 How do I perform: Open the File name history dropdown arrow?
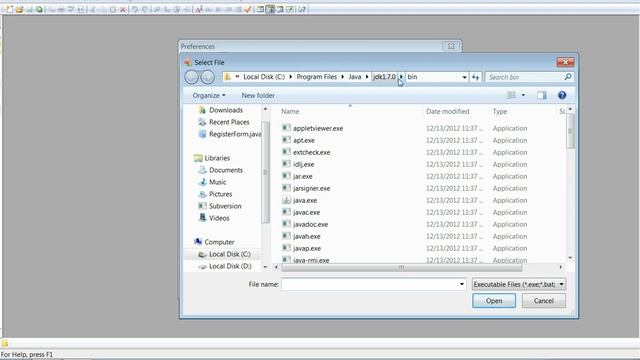(x=462, y=284)
